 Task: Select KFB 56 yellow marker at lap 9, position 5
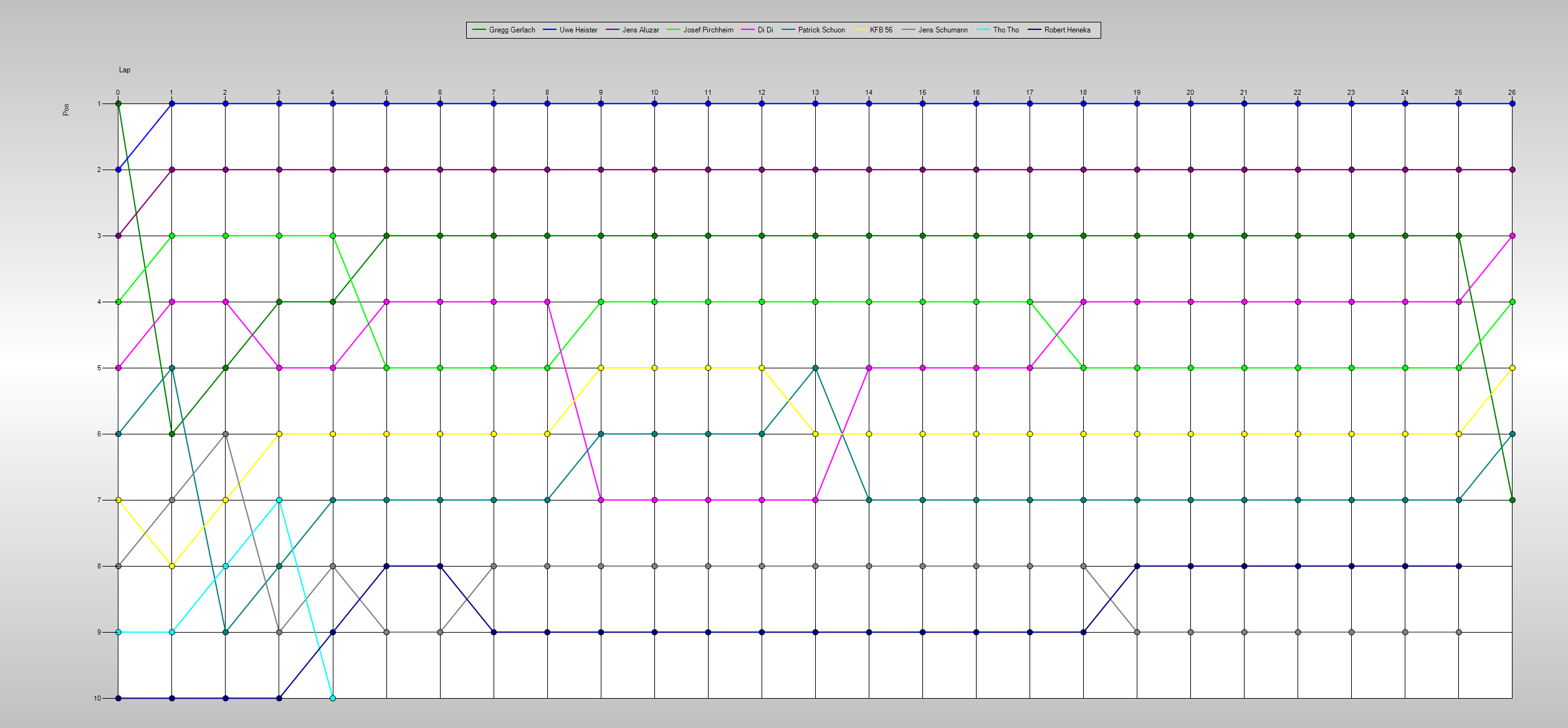(x=601, y=368)
